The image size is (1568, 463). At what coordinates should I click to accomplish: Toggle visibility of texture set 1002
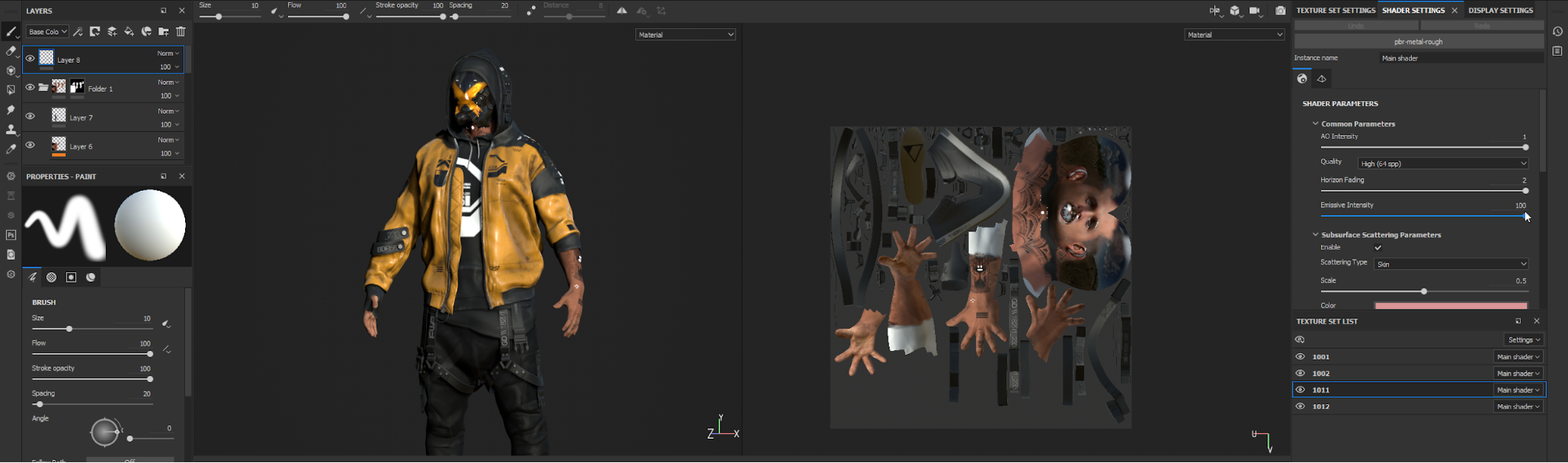point(1300,374)
